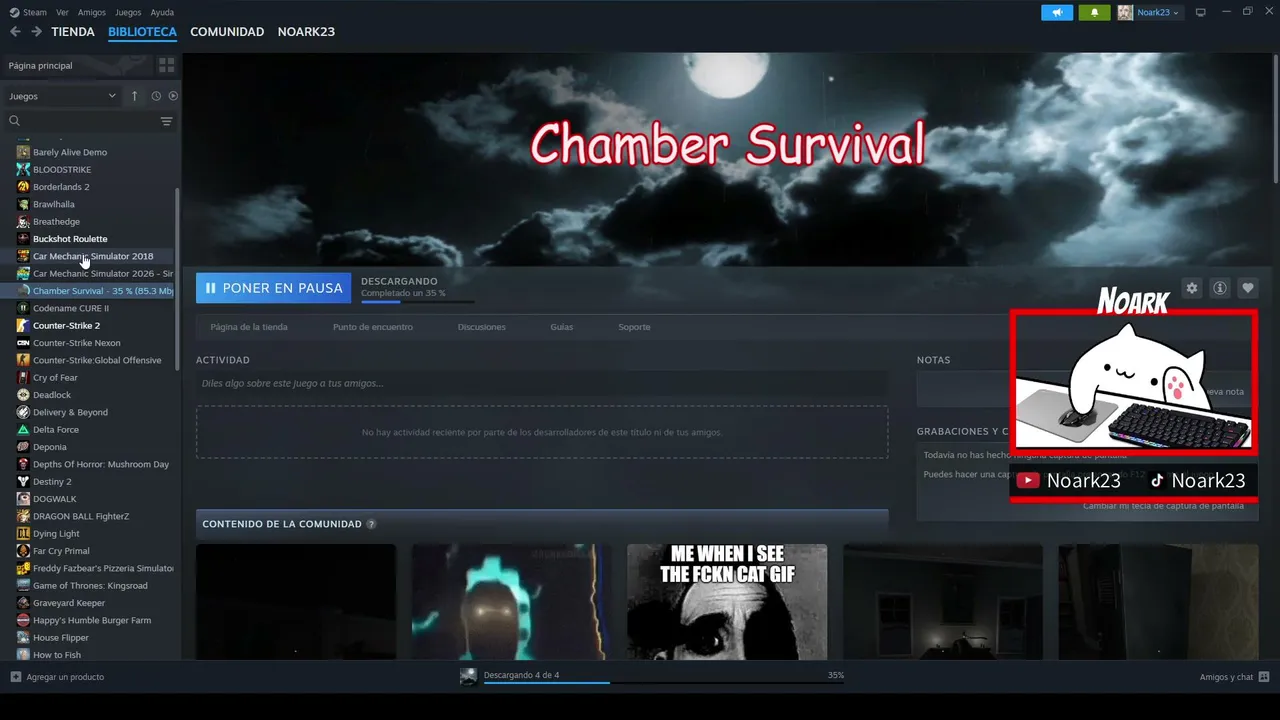The image size is (1280, 720).
Task: Open the cat GIF meme thumbnail
Action: pos(727,602)
